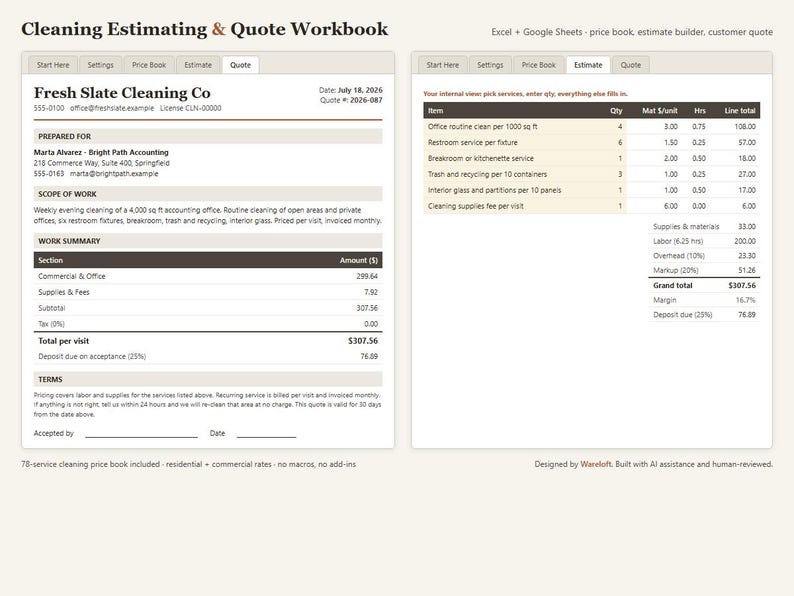Open the Quote tab in right panel
This screenshot has width=794, height=596.
click(x=631, y=65)
